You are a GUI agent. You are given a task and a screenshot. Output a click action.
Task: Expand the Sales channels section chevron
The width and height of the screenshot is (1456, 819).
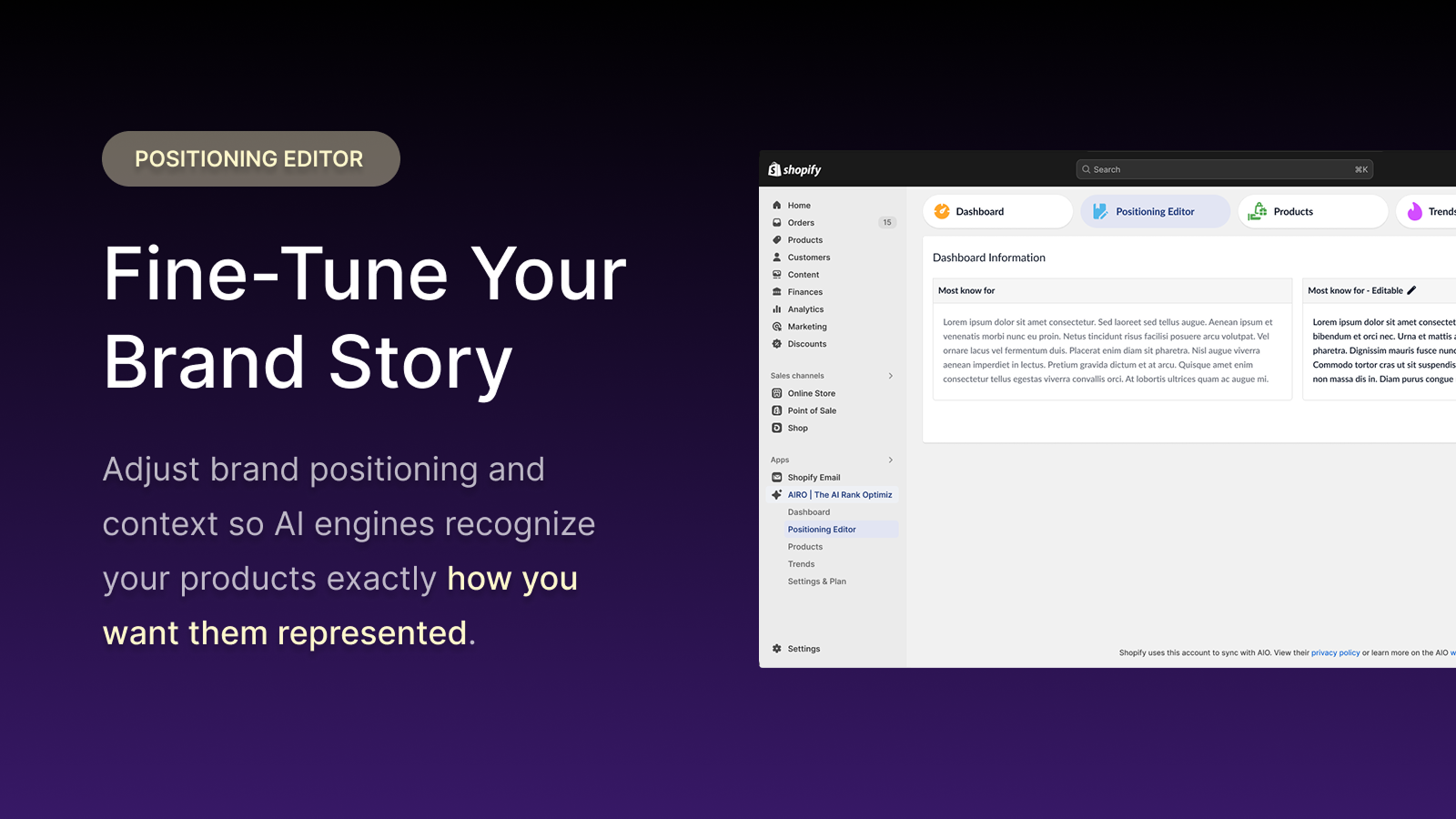point(890,375)
